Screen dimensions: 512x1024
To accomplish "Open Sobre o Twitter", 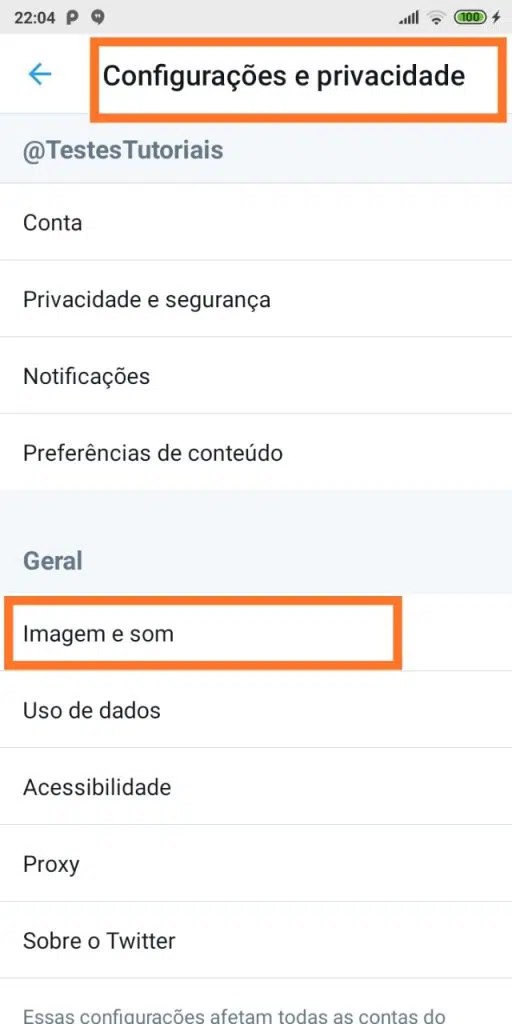I will click(256, 940).
